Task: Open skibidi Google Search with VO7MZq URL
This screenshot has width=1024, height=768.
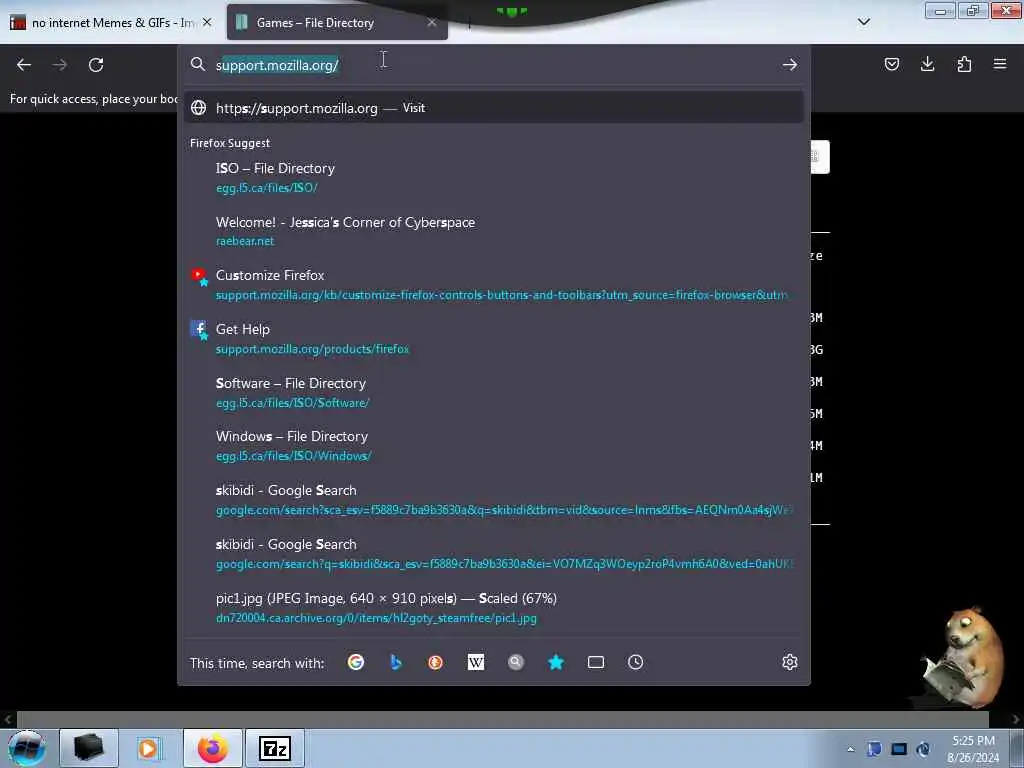Action: click(x=494, y=554)
